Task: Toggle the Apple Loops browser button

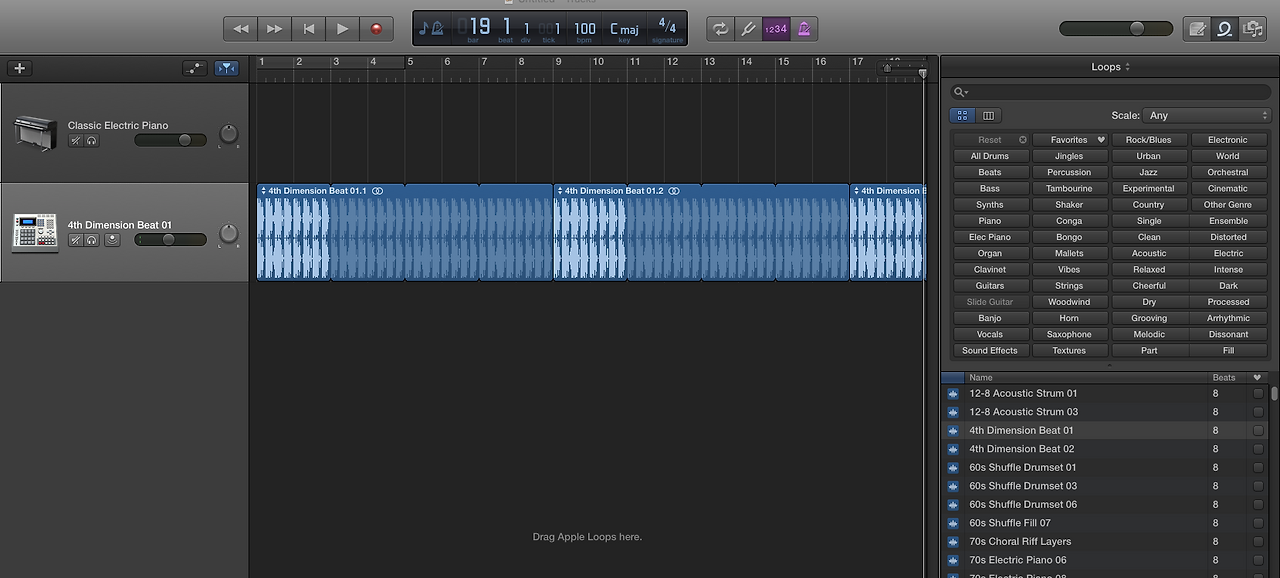Action: 1224,29
